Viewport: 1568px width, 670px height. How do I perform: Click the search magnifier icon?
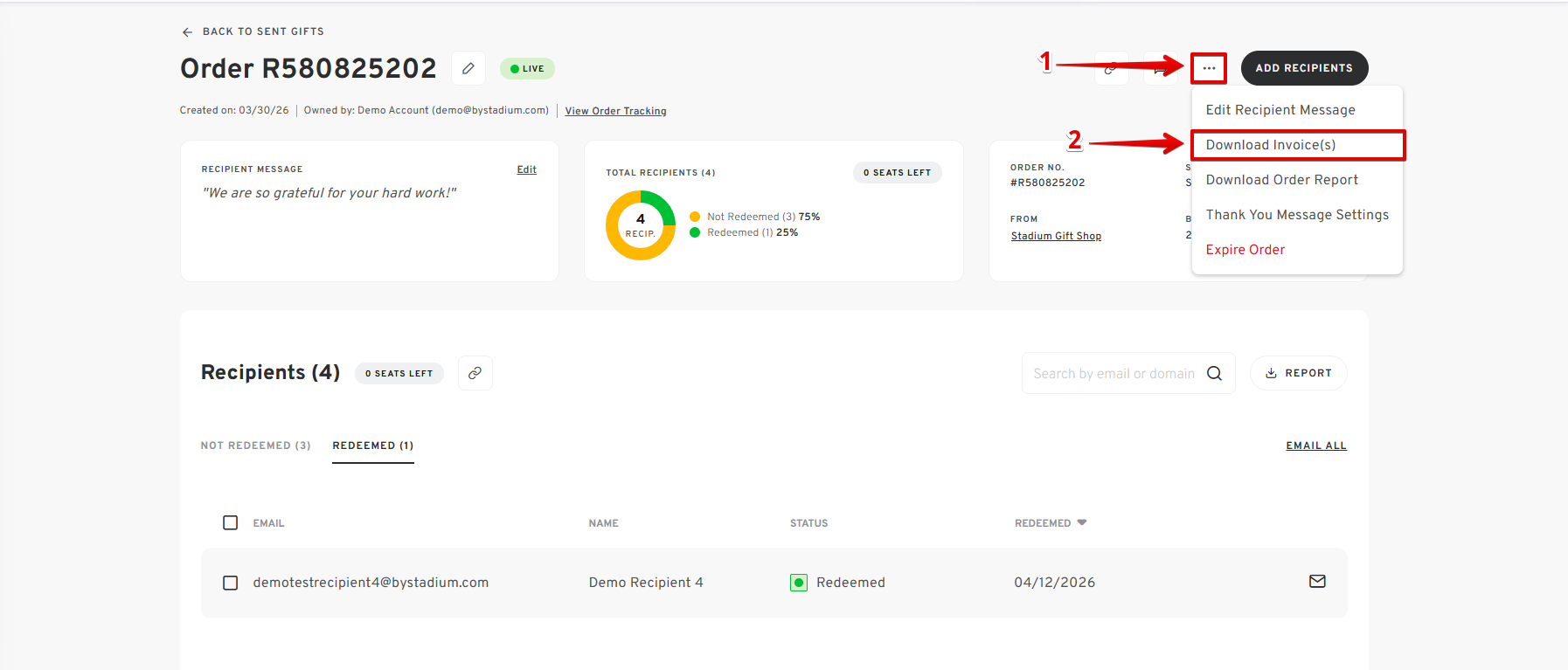(x=1214, y=373)
